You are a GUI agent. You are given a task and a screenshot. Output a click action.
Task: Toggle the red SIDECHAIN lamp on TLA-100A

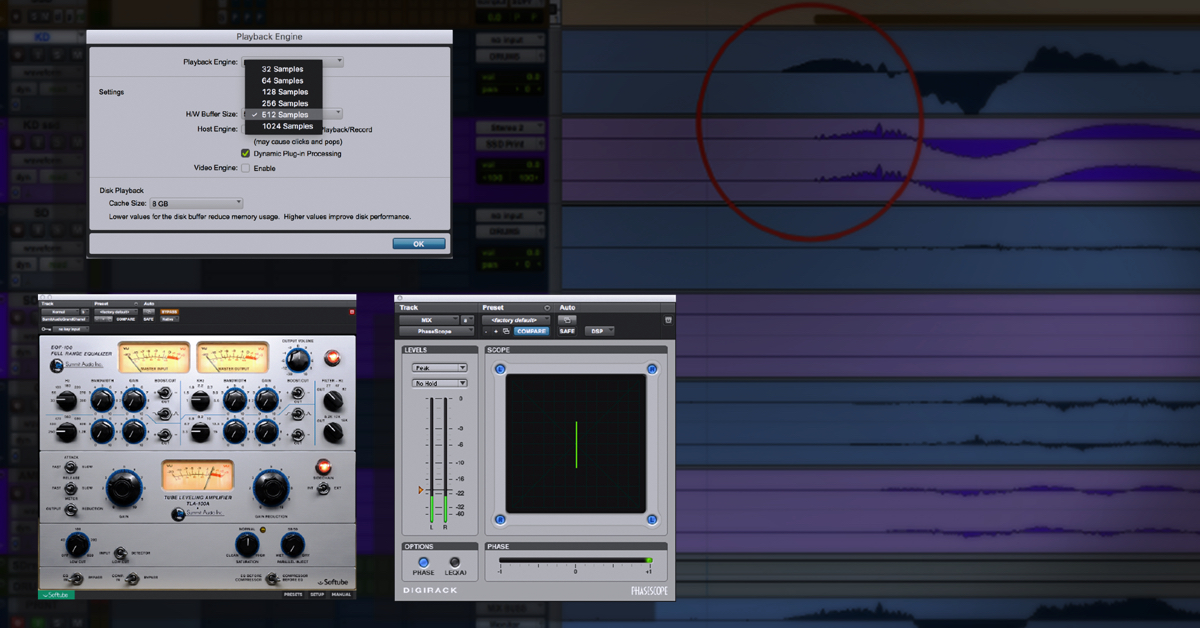[324, 467]
